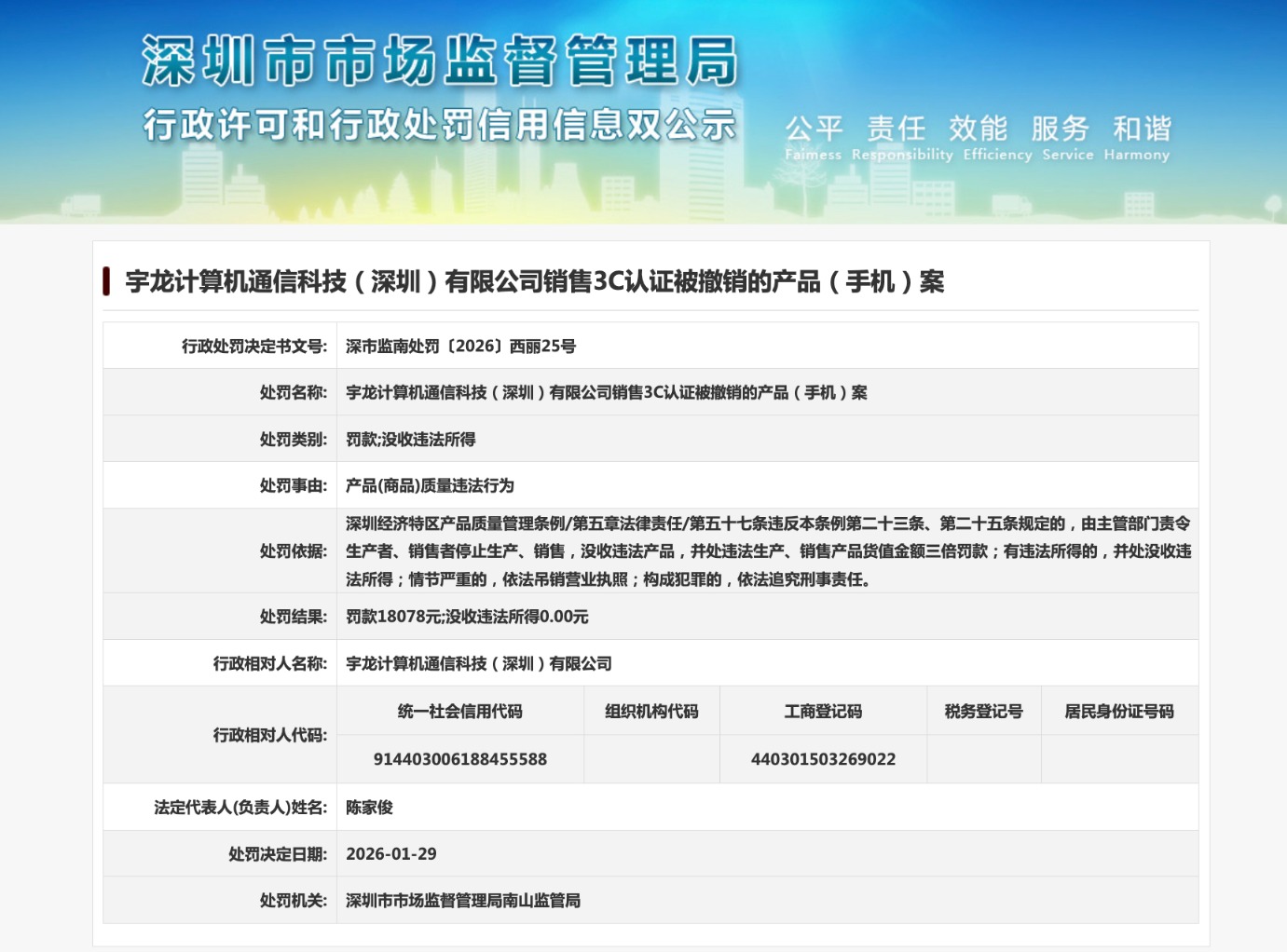This screenshot has width=1287, height=952.
Task: Click the 产品(商品)质量违法行为 reason text
Action: coord(430,486)
